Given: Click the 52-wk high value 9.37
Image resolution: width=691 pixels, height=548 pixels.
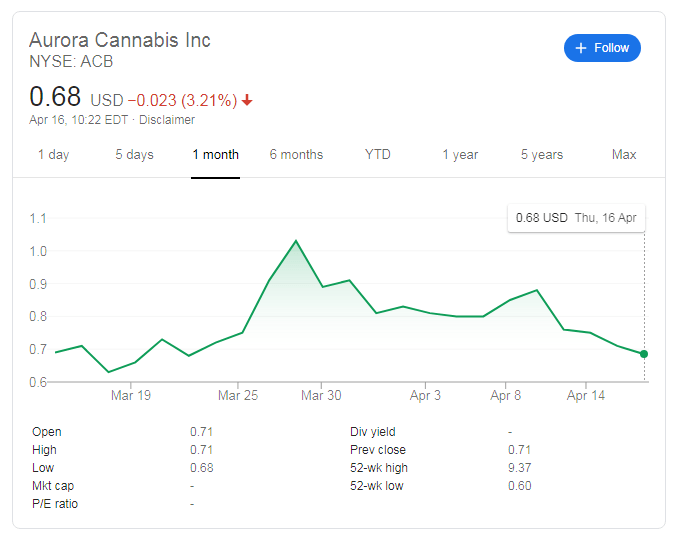Looking at the screenshot, I should tap(519, 468).
